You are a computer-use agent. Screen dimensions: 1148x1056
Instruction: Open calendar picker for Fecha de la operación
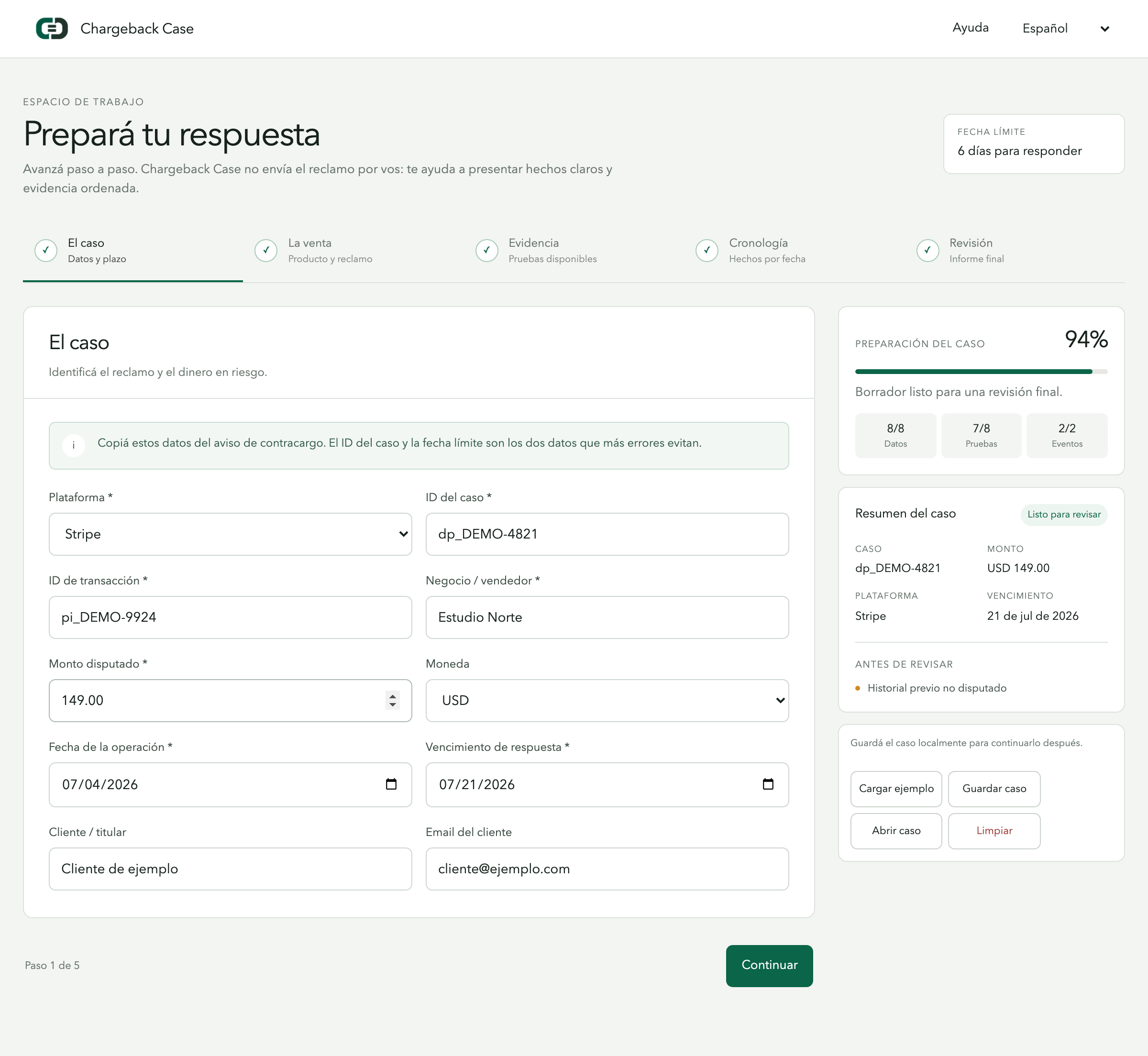point(391,784)
